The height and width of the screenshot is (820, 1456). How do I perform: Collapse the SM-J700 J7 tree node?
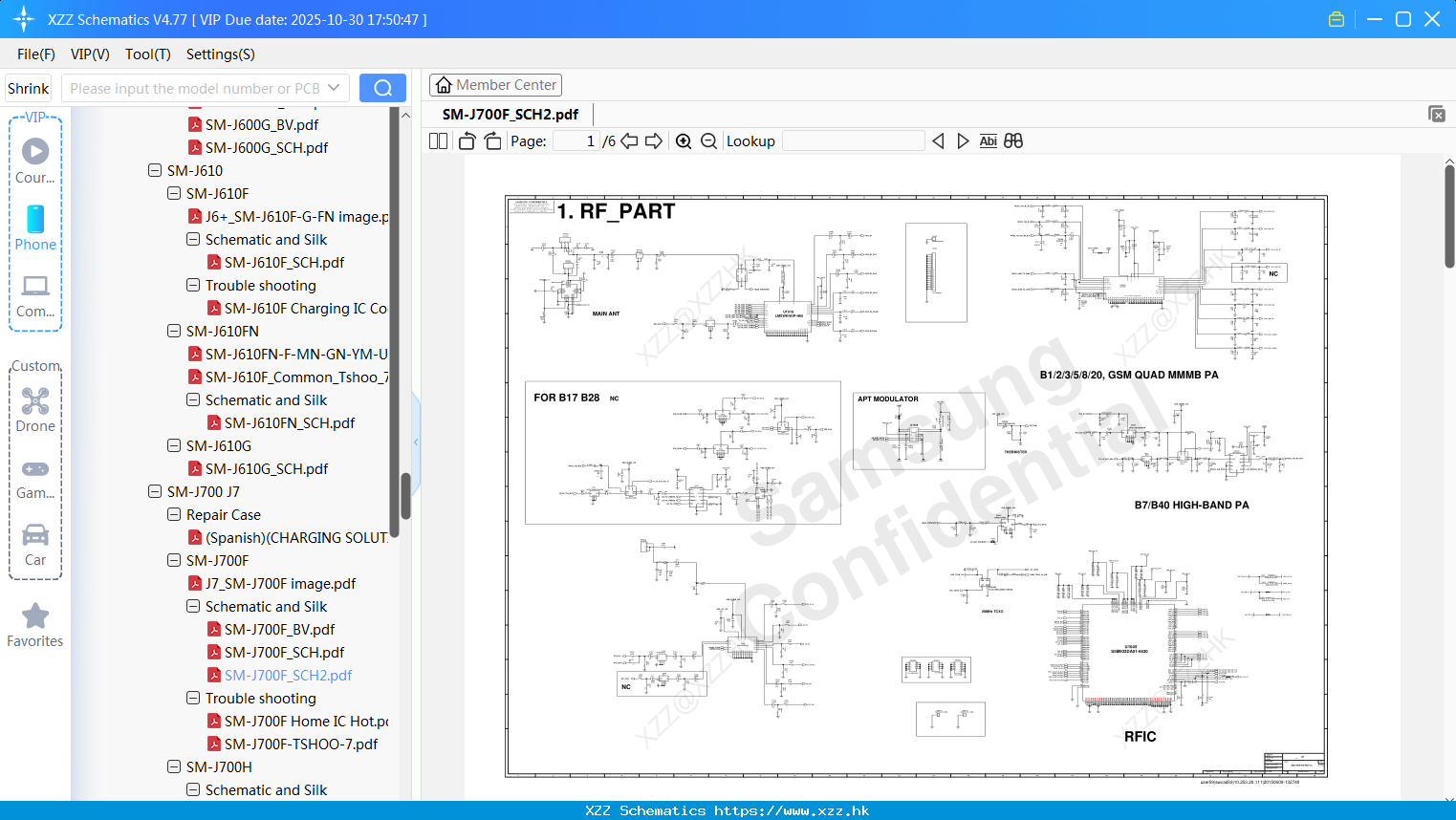pyautogui.click(x=155, y=491)
